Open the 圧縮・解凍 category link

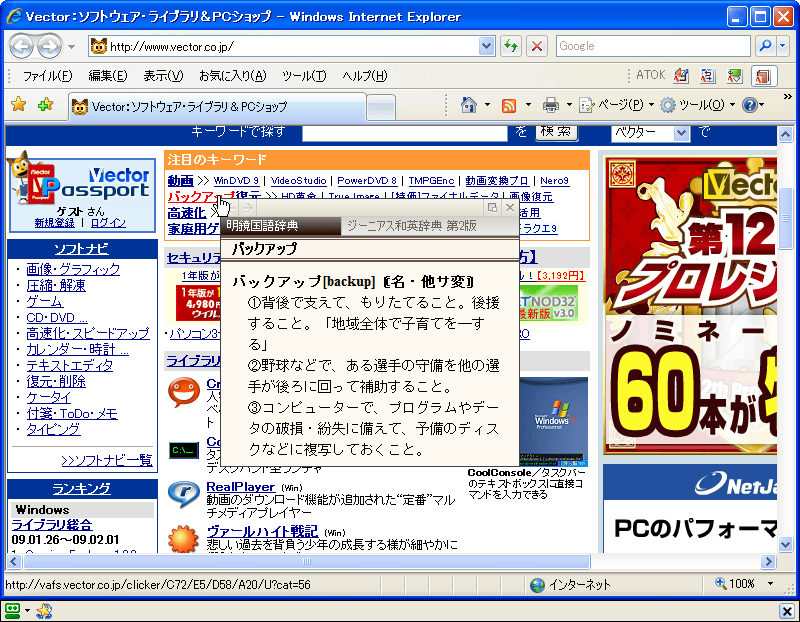(x=56, y=285)
